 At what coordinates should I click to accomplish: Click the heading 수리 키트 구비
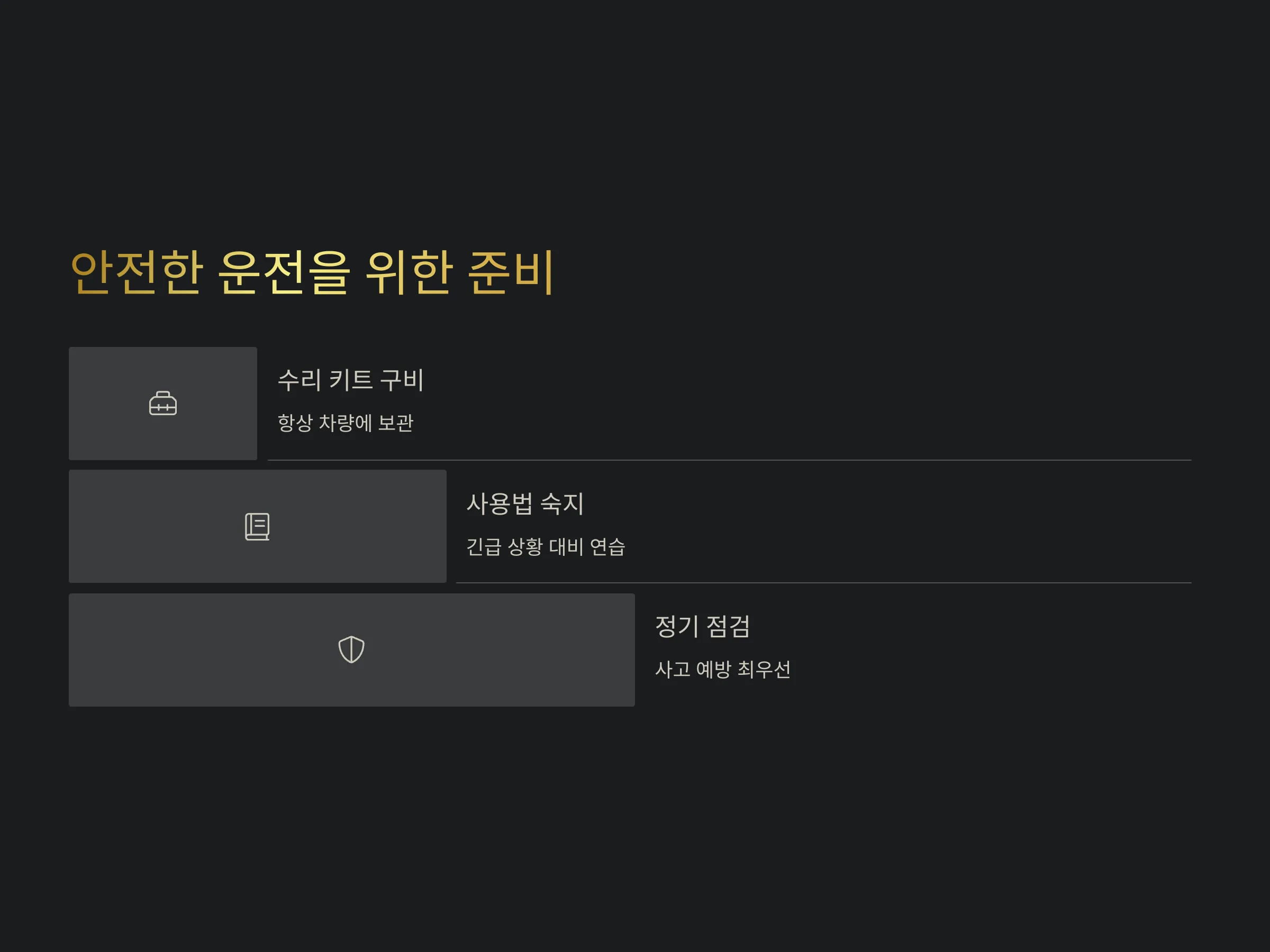[x=351, y=380]
